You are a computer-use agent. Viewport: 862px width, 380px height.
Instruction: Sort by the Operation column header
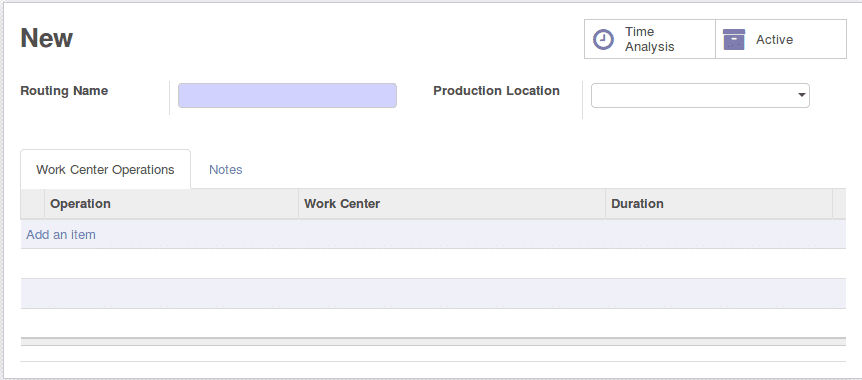(172, 204)
